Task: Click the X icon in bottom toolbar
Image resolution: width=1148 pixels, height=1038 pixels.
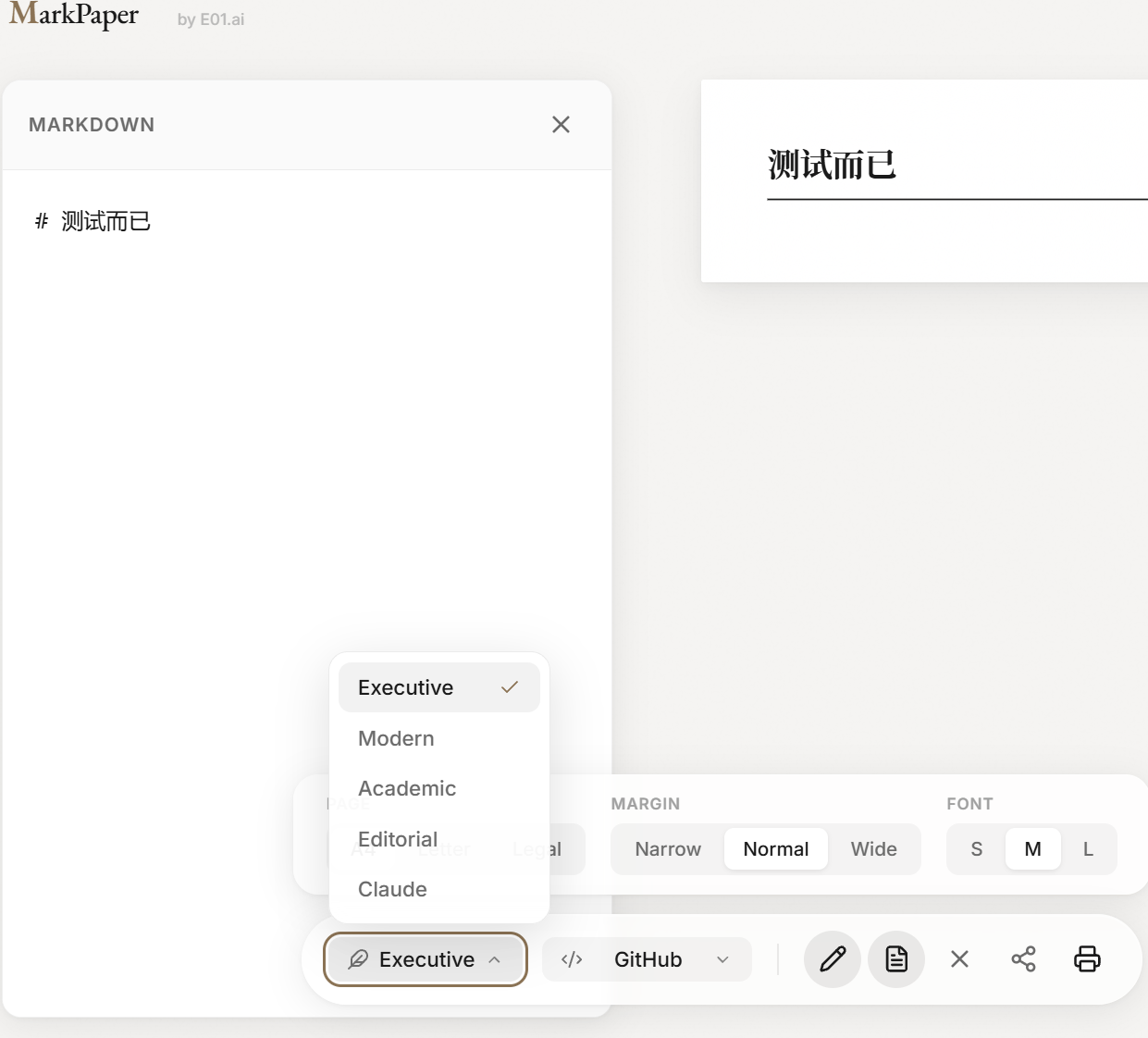Action: coord(960,959)
